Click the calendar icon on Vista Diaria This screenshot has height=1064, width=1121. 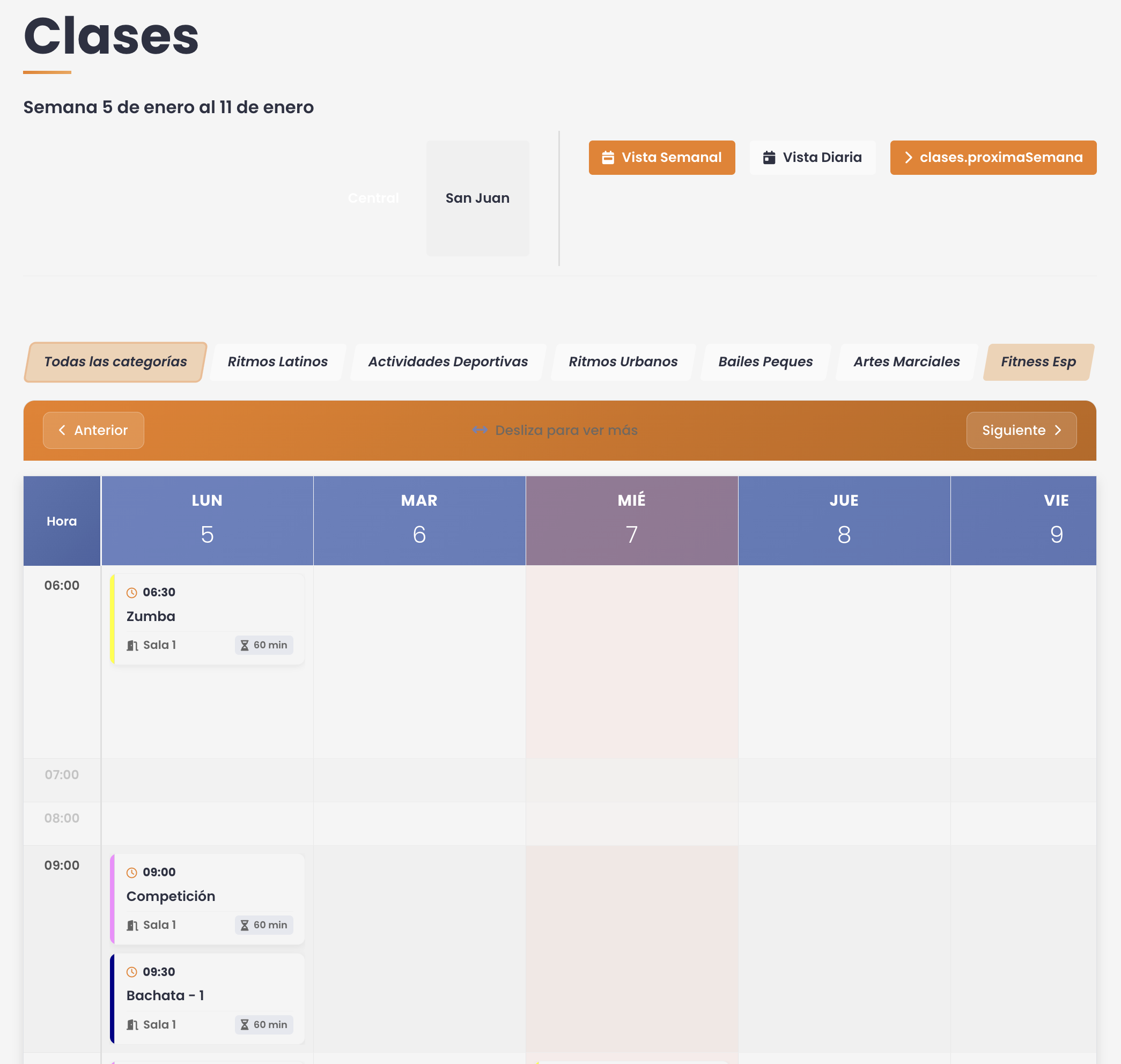pos(769,158)
